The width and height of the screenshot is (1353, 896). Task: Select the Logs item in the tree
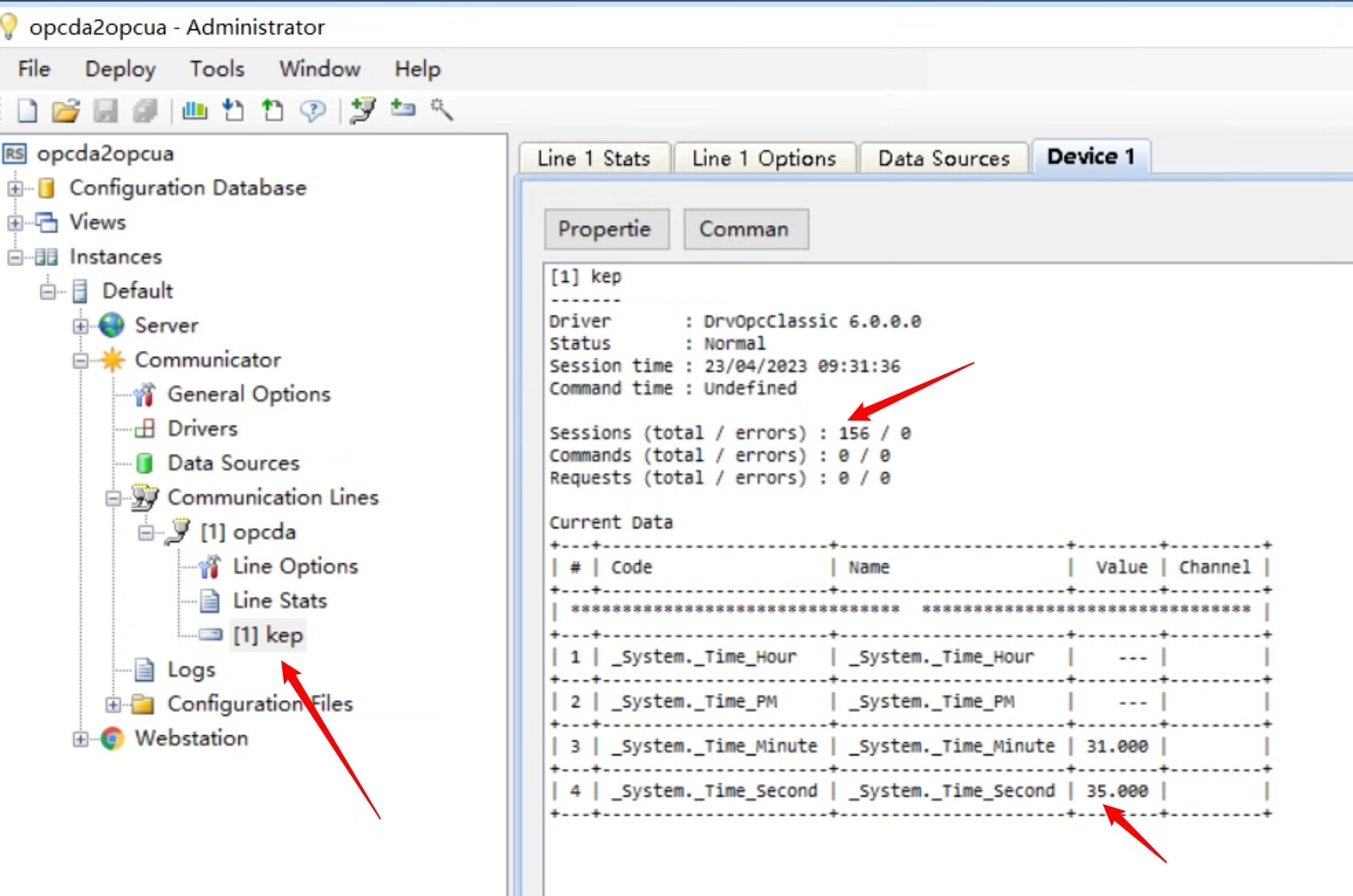191,670
